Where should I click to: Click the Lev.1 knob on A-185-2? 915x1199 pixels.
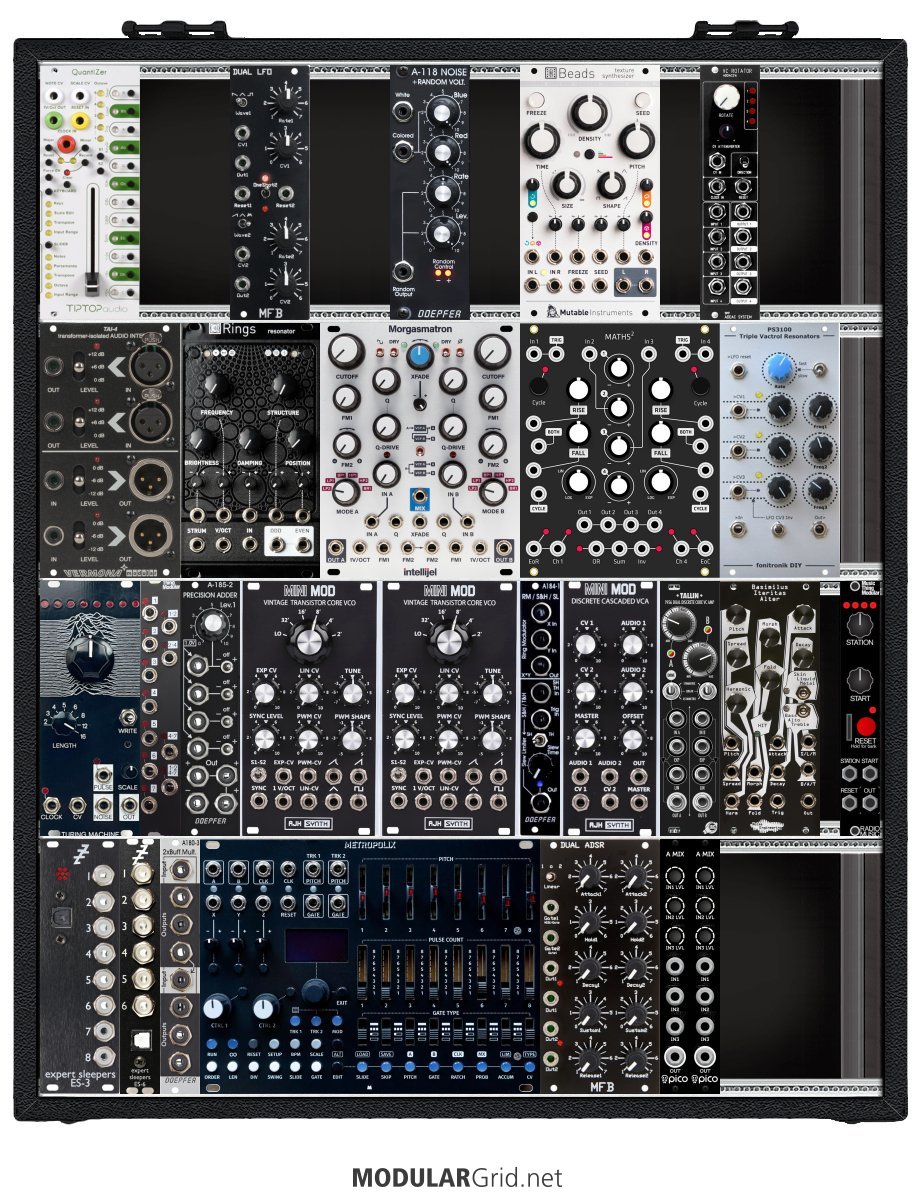[213, 624]
